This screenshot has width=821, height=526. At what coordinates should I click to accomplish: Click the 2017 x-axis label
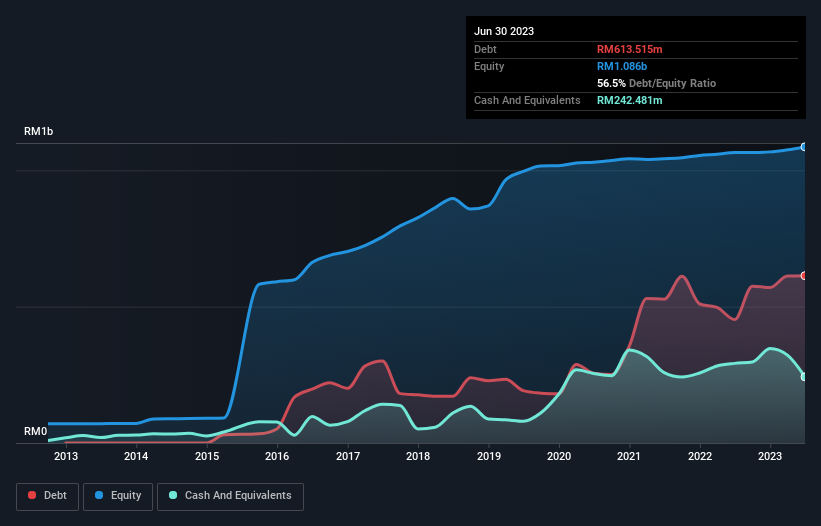coord(348,456)
